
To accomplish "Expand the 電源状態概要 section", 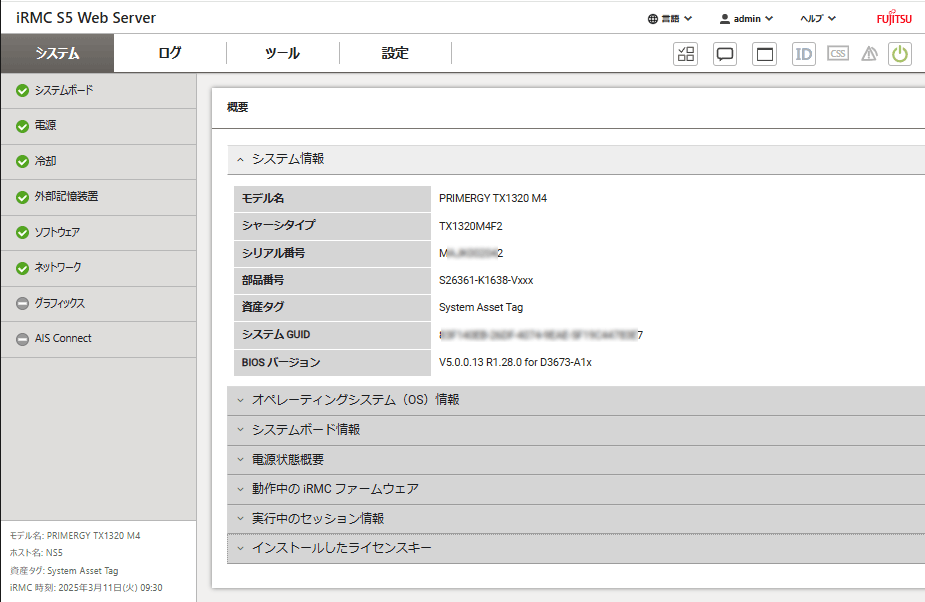I will pos(576,460).
